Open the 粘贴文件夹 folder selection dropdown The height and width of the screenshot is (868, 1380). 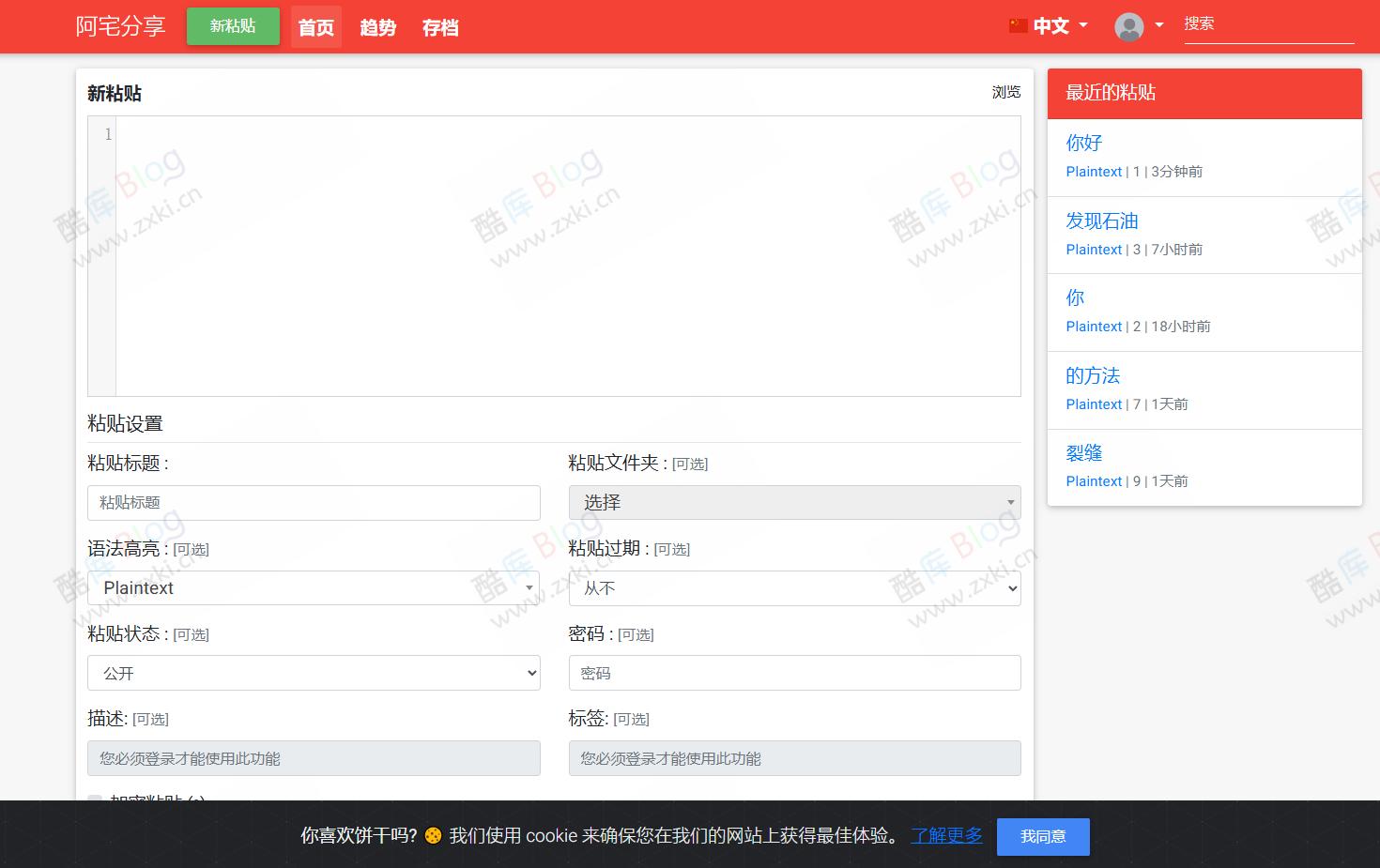click(793, 502)
